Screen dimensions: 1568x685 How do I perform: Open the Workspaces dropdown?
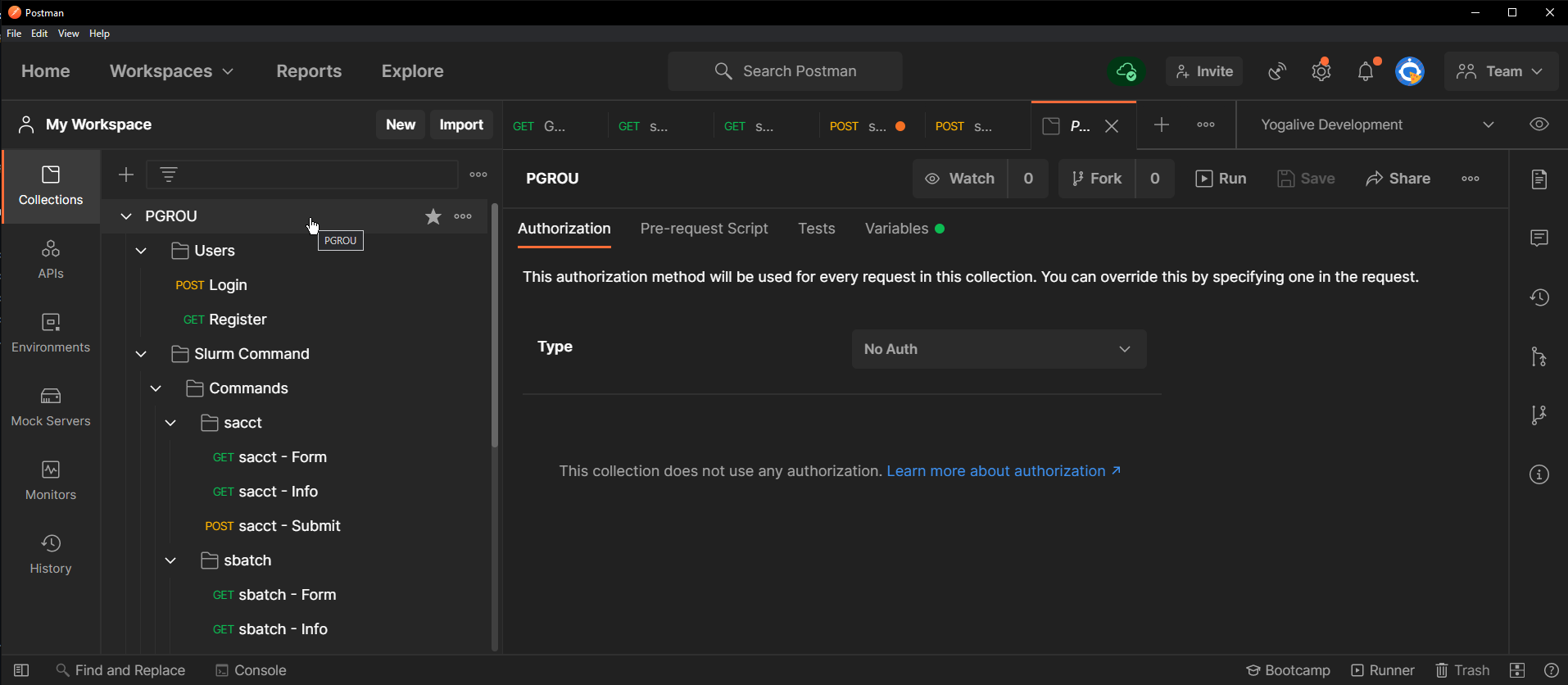(171, 71)
